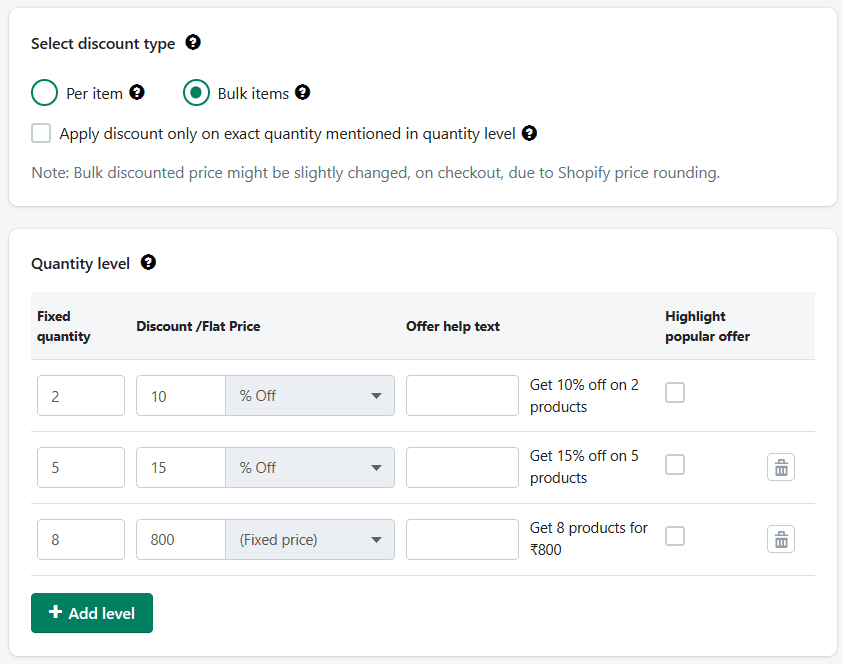Viewport: 842px width, 664px height.
Task: Delete the quantity 8 level row
Action: coord(781,539)
